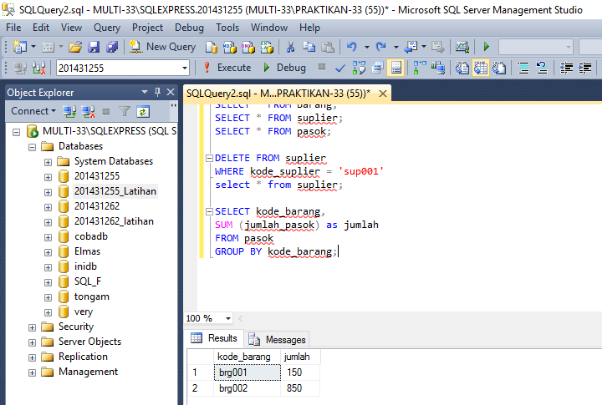Click the brg002 cell in results grid

coord(247,388)
